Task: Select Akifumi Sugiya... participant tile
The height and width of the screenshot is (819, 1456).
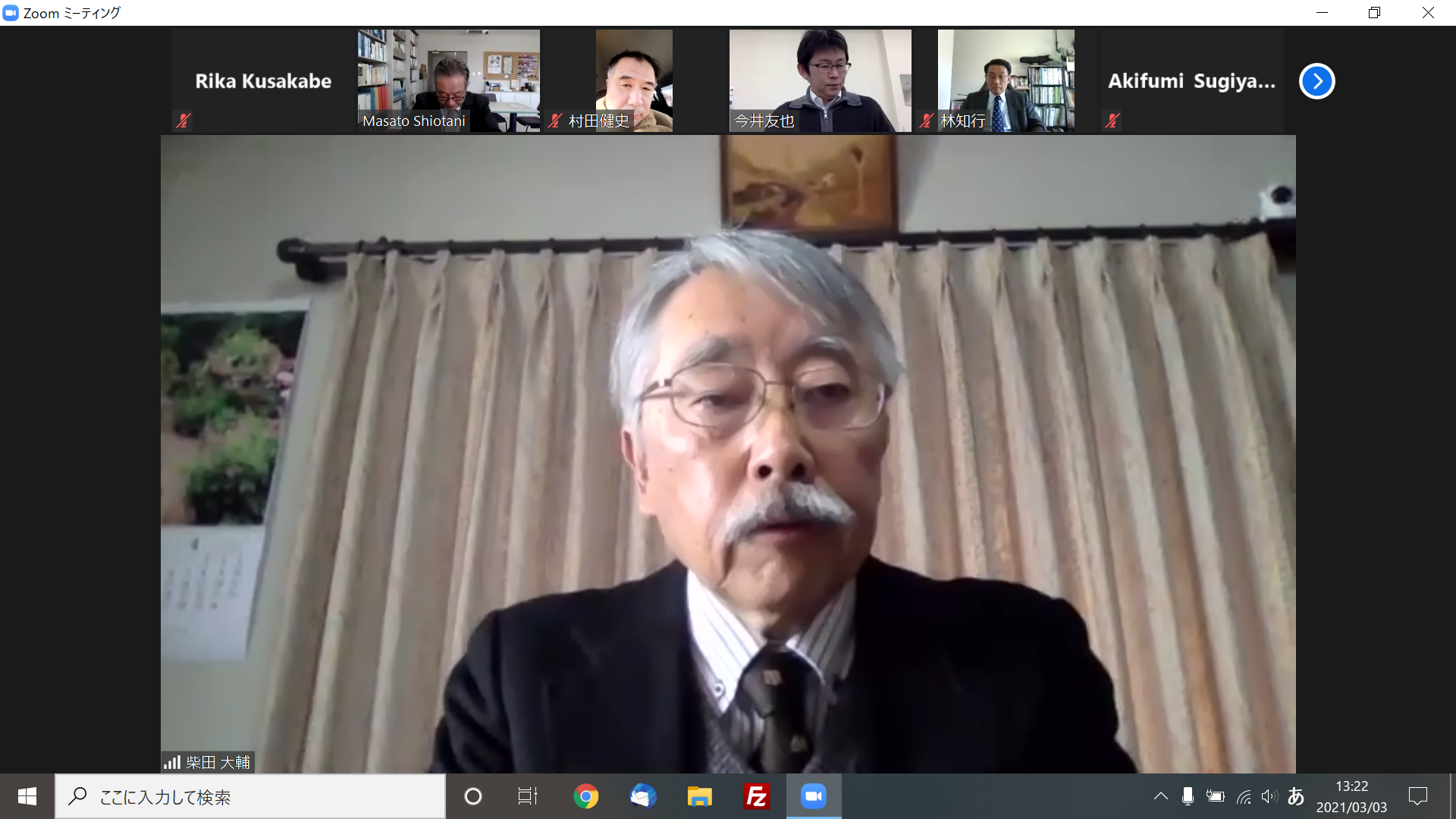Action: coord(1192,81)
